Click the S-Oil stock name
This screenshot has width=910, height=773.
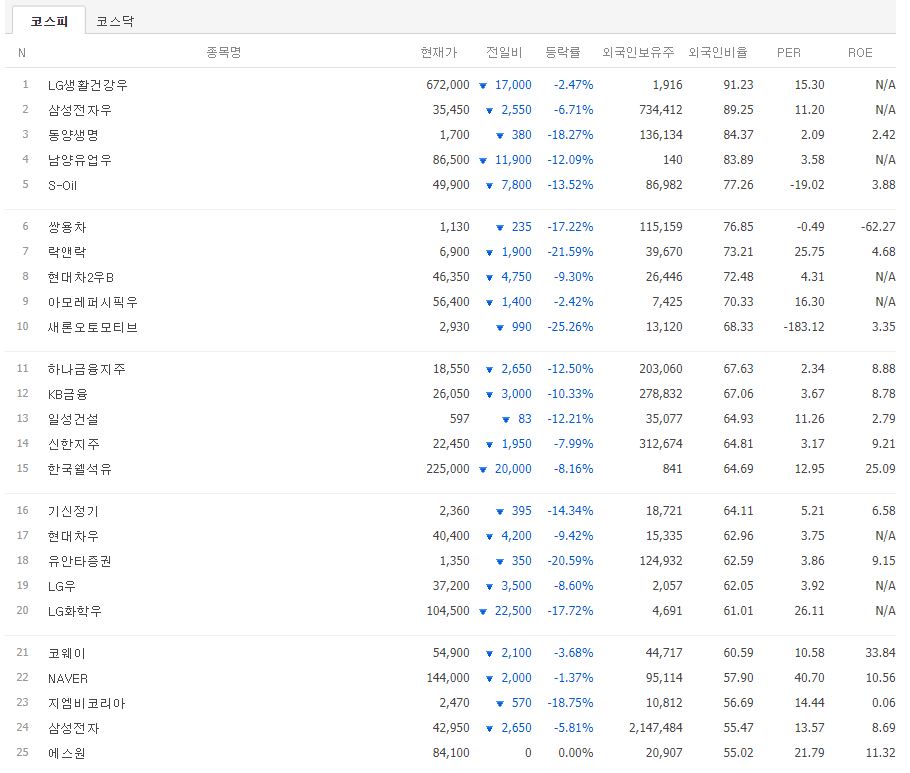(x=63, y=185)
